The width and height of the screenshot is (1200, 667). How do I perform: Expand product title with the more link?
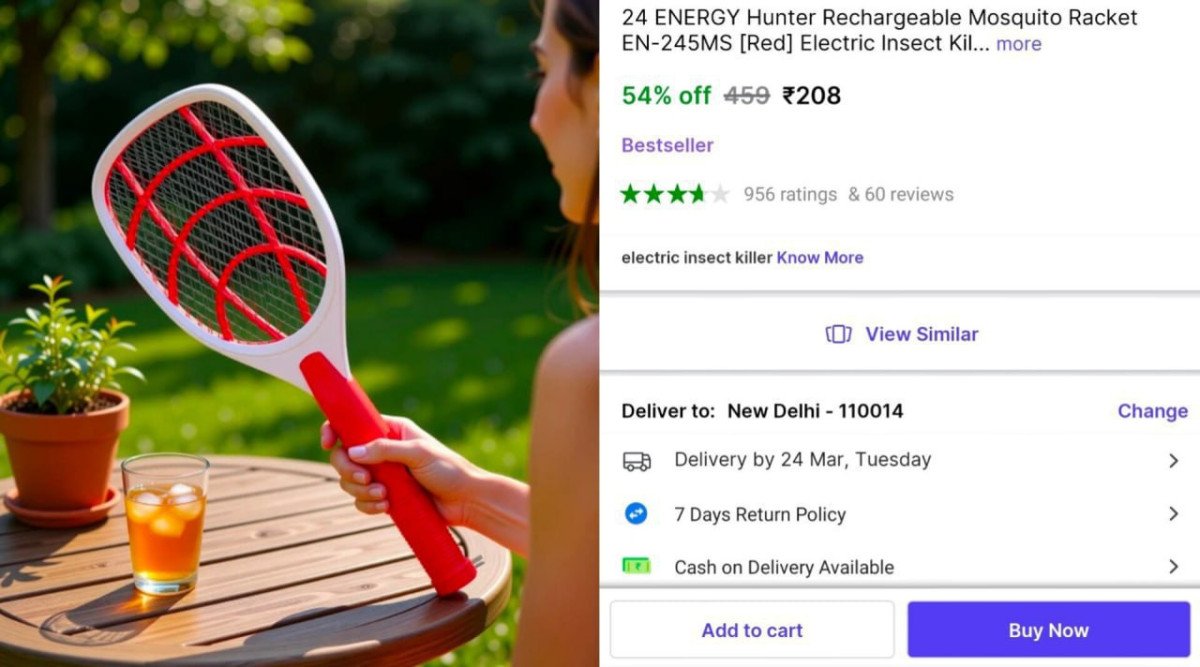pos(1018,44)
